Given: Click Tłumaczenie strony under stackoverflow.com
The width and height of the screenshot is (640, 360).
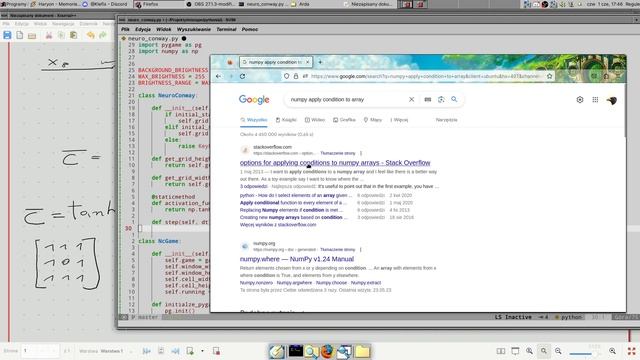Looking at the screenshot, I should [338, 153].
